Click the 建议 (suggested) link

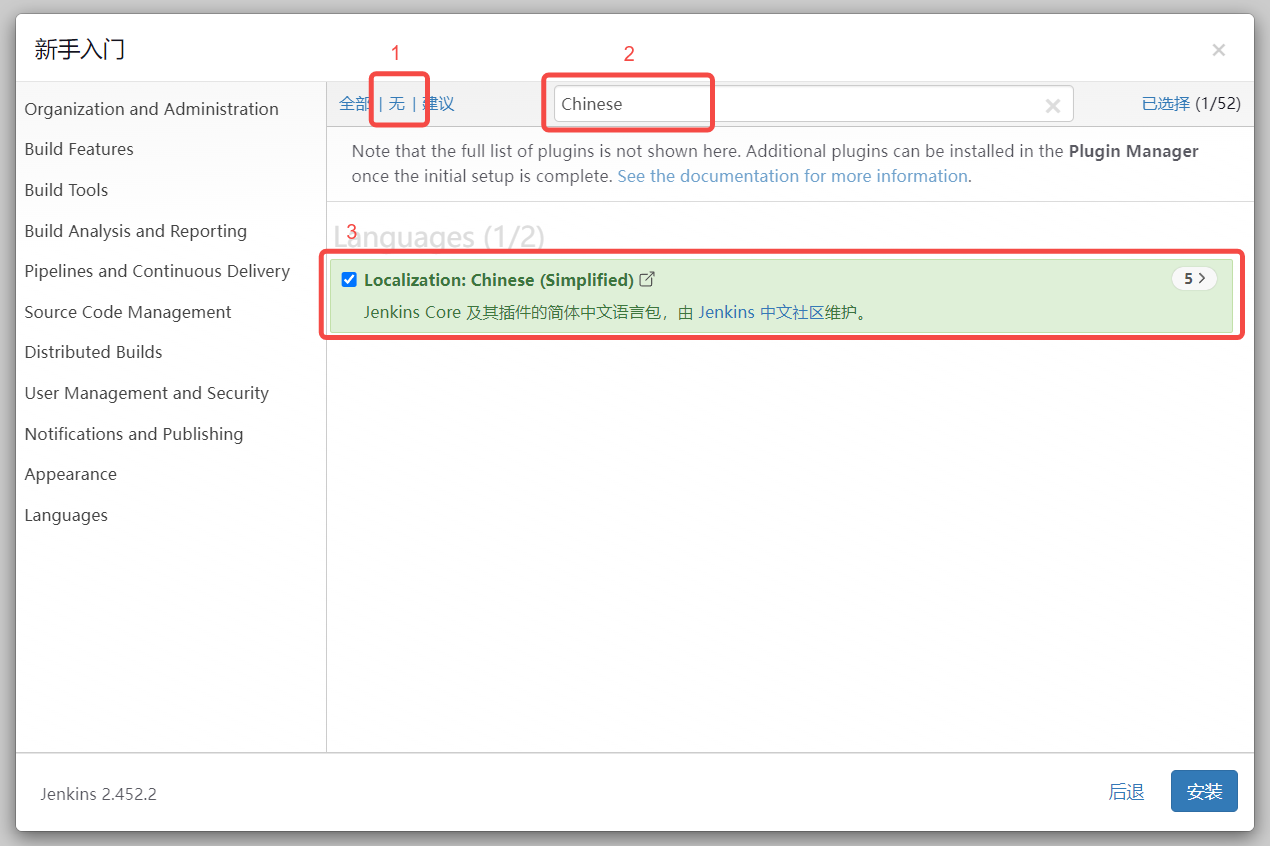coord(438,104)
